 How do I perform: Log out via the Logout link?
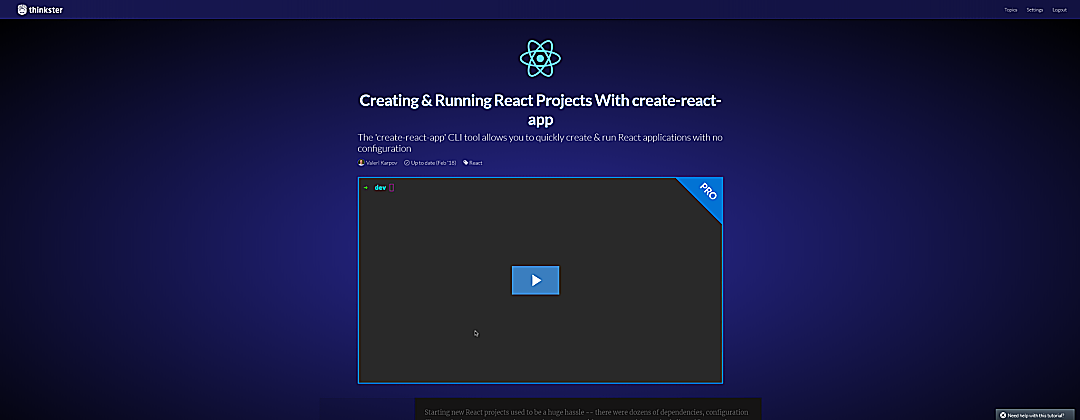[x=1059, y=10]
